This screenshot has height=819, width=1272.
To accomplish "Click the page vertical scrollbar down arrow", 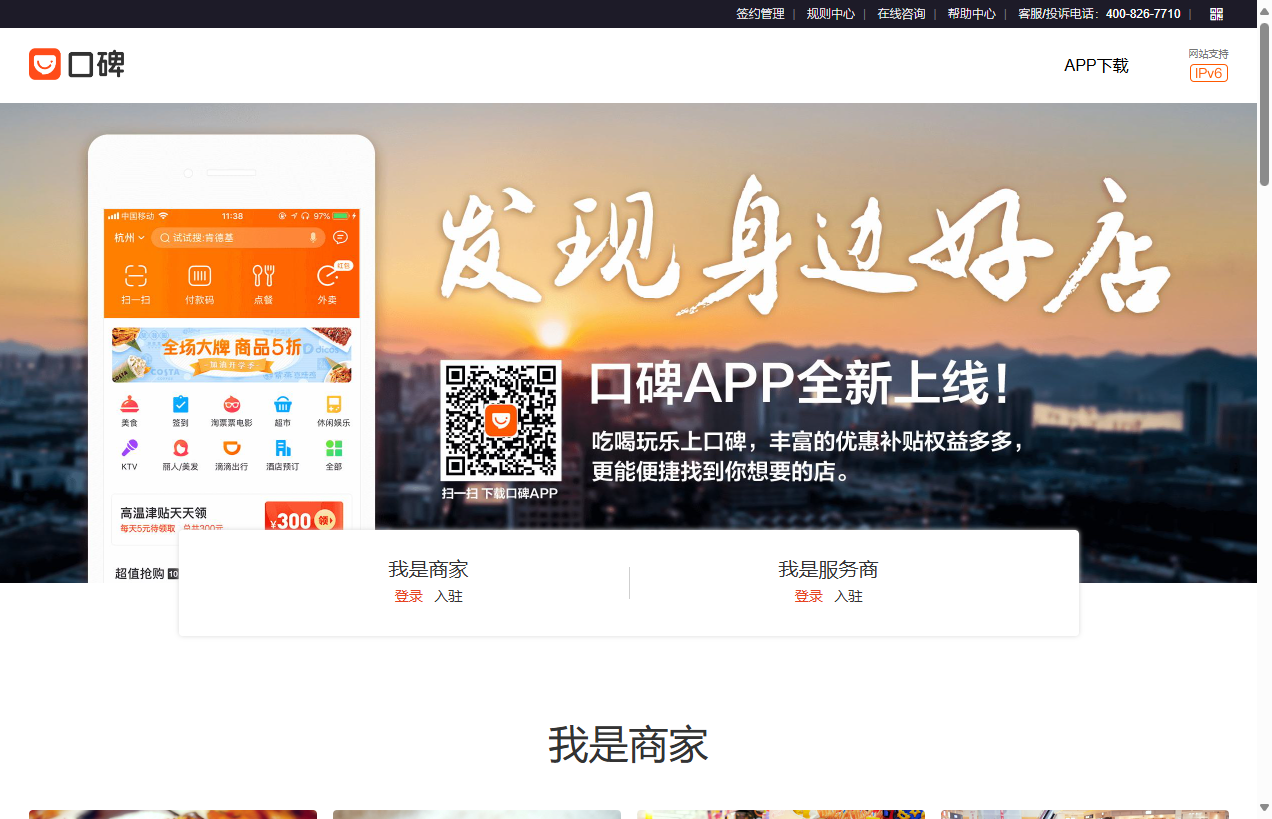I will click(1264, 808).
